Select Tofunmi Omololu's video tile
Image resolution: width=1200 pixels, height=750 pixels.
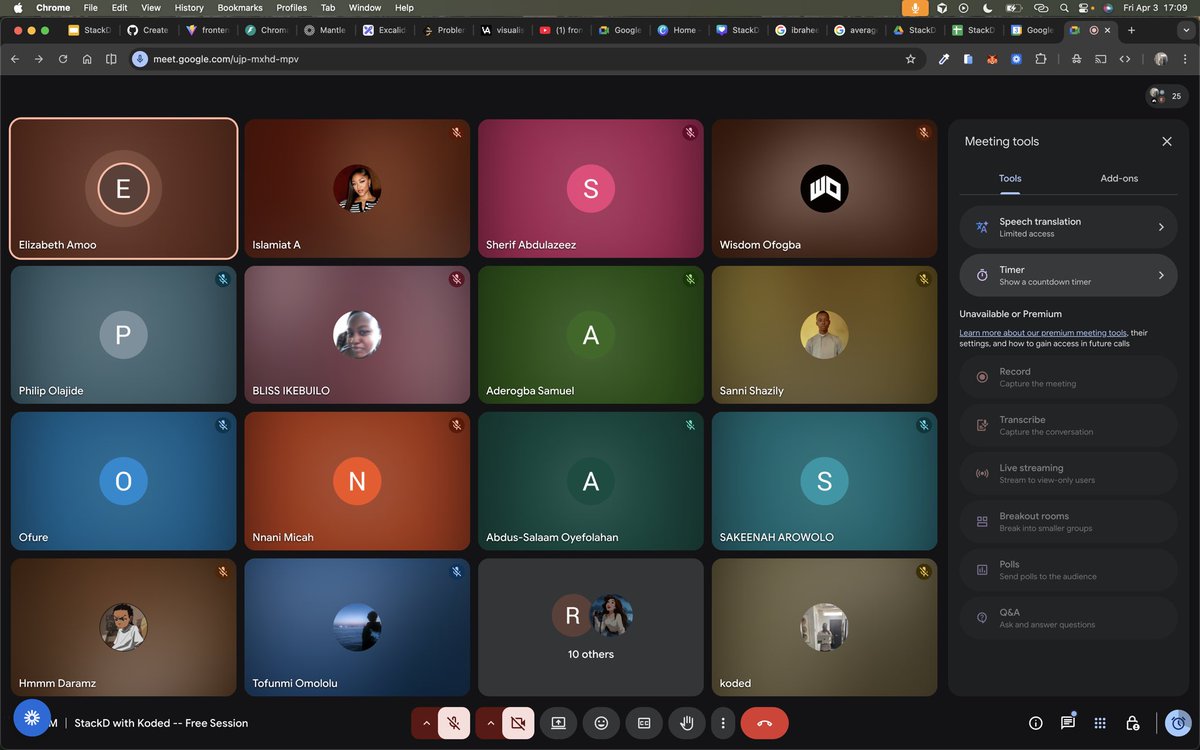click(x=357, y=627)
